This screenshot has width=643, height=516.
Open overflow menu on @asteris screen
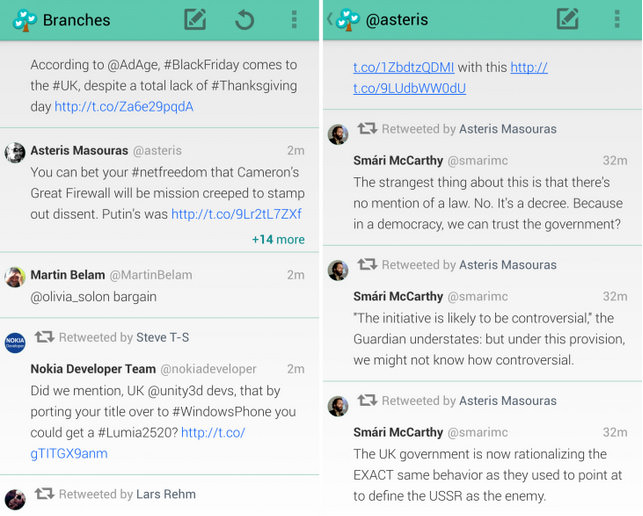point(616,20)
